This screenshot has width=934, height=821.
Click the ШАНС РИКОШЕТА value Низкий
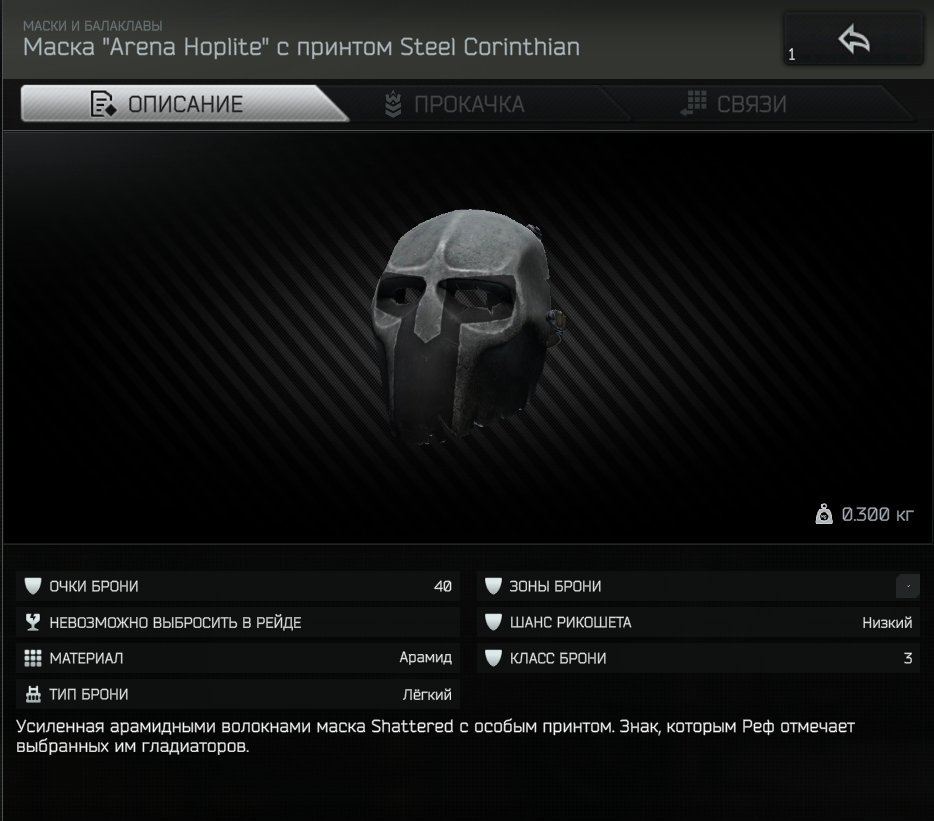[x=887, y=623]
